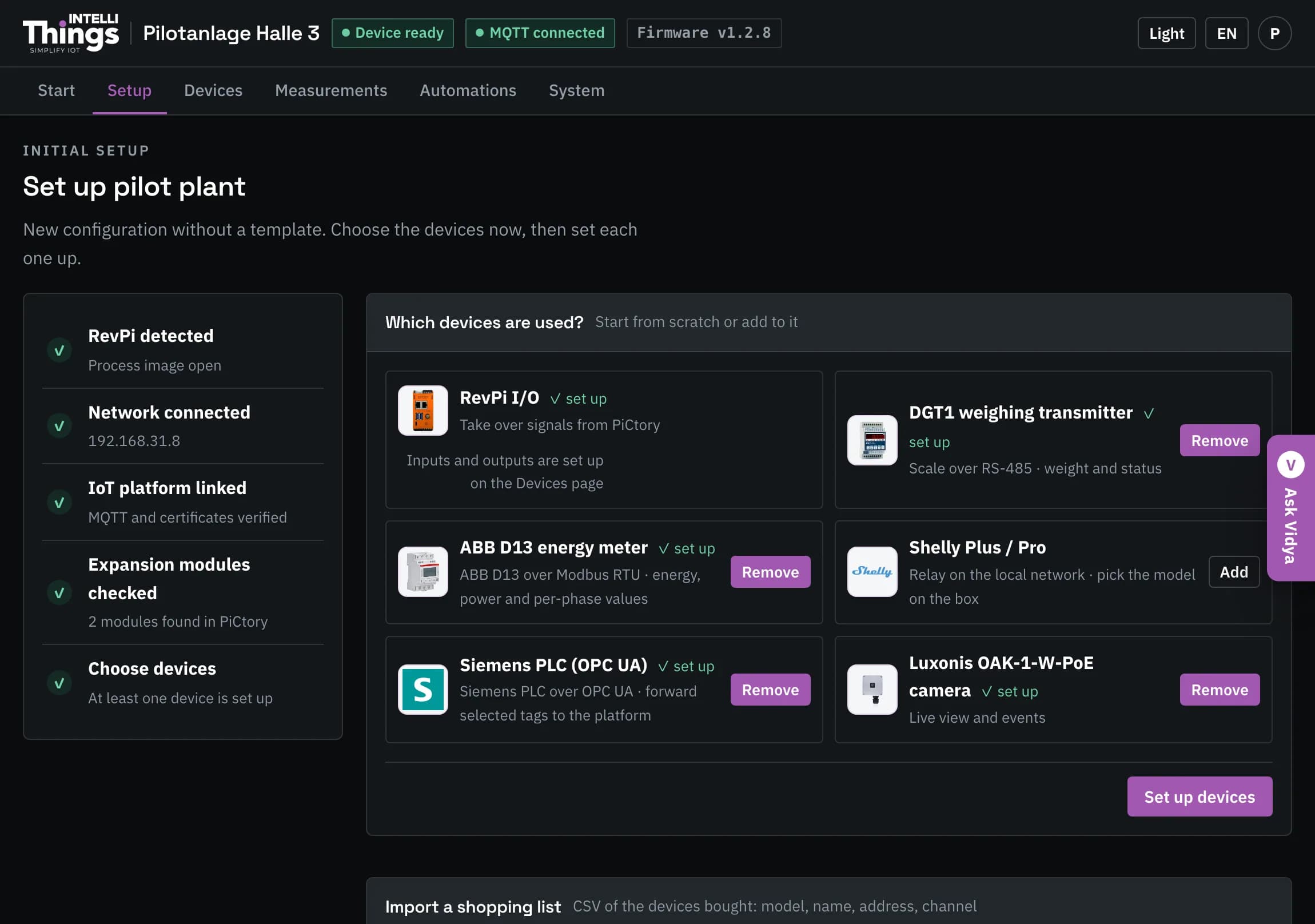This screenshot has height=924, width=1315.
Task: Click the RevPi detected checkmark icon
Action: tap(59, 350)
